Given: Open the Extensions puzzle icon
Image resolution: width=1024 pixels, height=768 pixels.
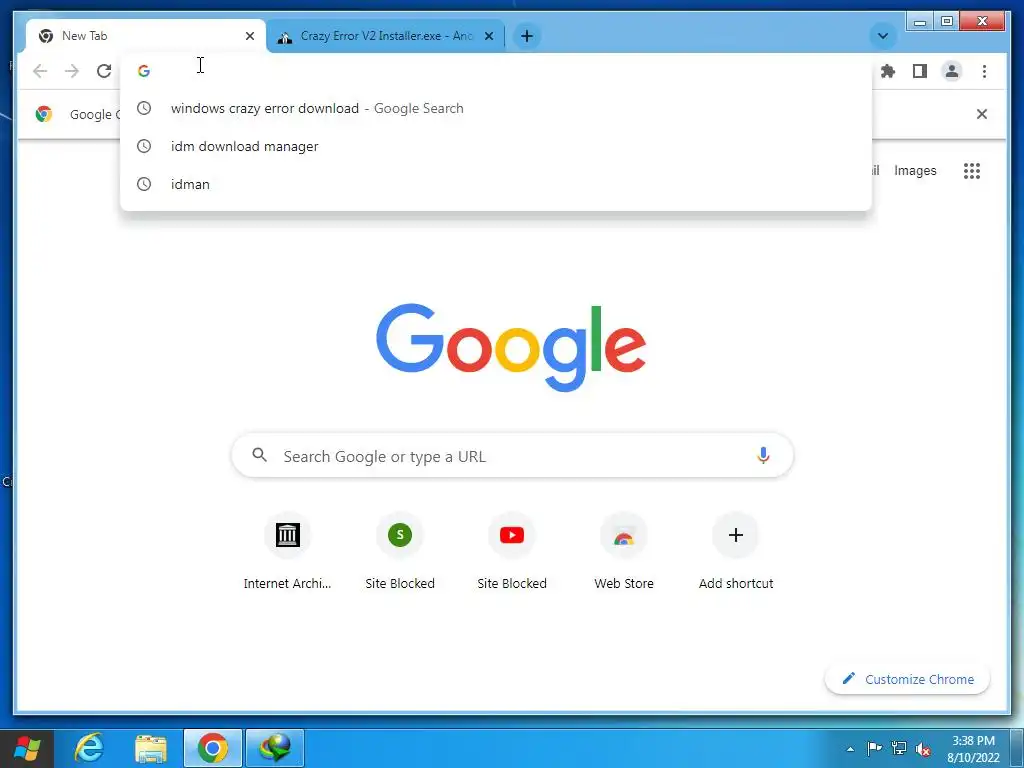Looking at the screenshot, I should click(888, 71).
